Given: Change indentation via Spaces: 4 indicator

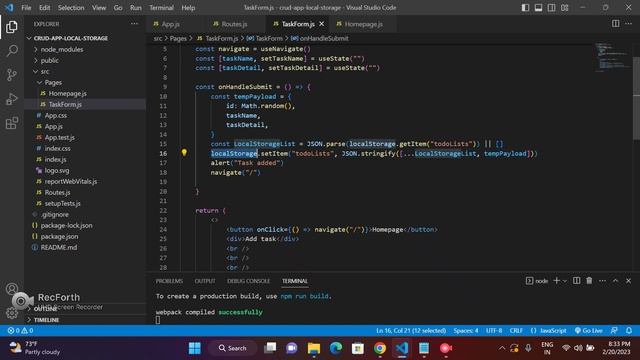Looking at the screenshot, I should (x=466, y=331).
